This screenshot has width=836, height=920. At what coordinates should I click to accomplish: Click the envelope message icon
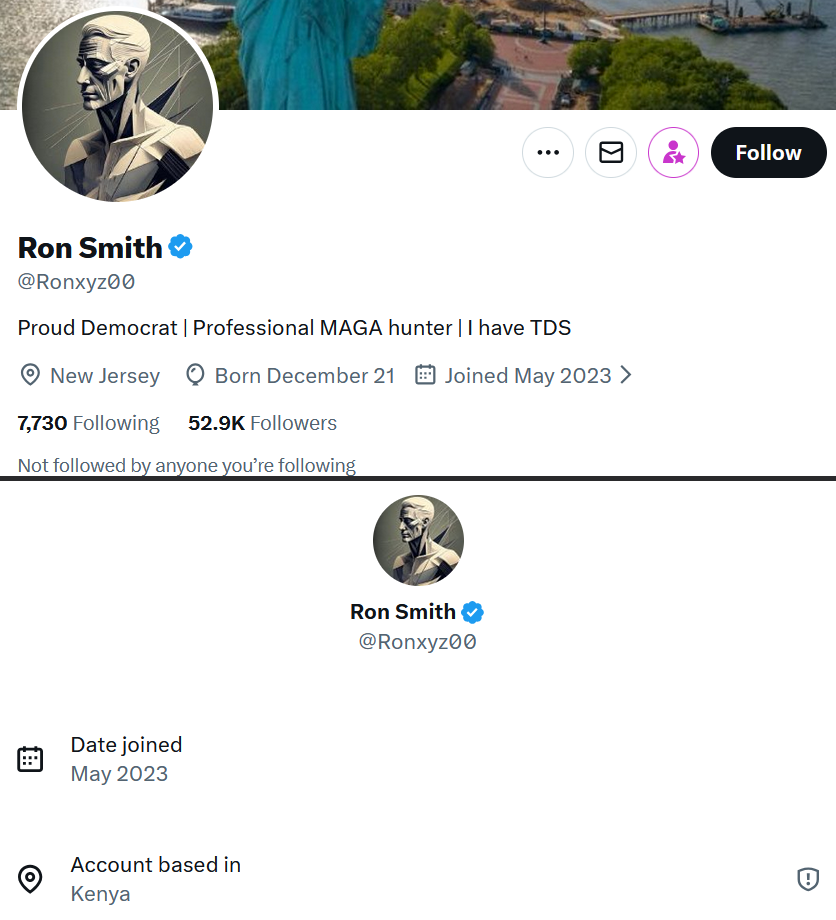tap(610, 153)
